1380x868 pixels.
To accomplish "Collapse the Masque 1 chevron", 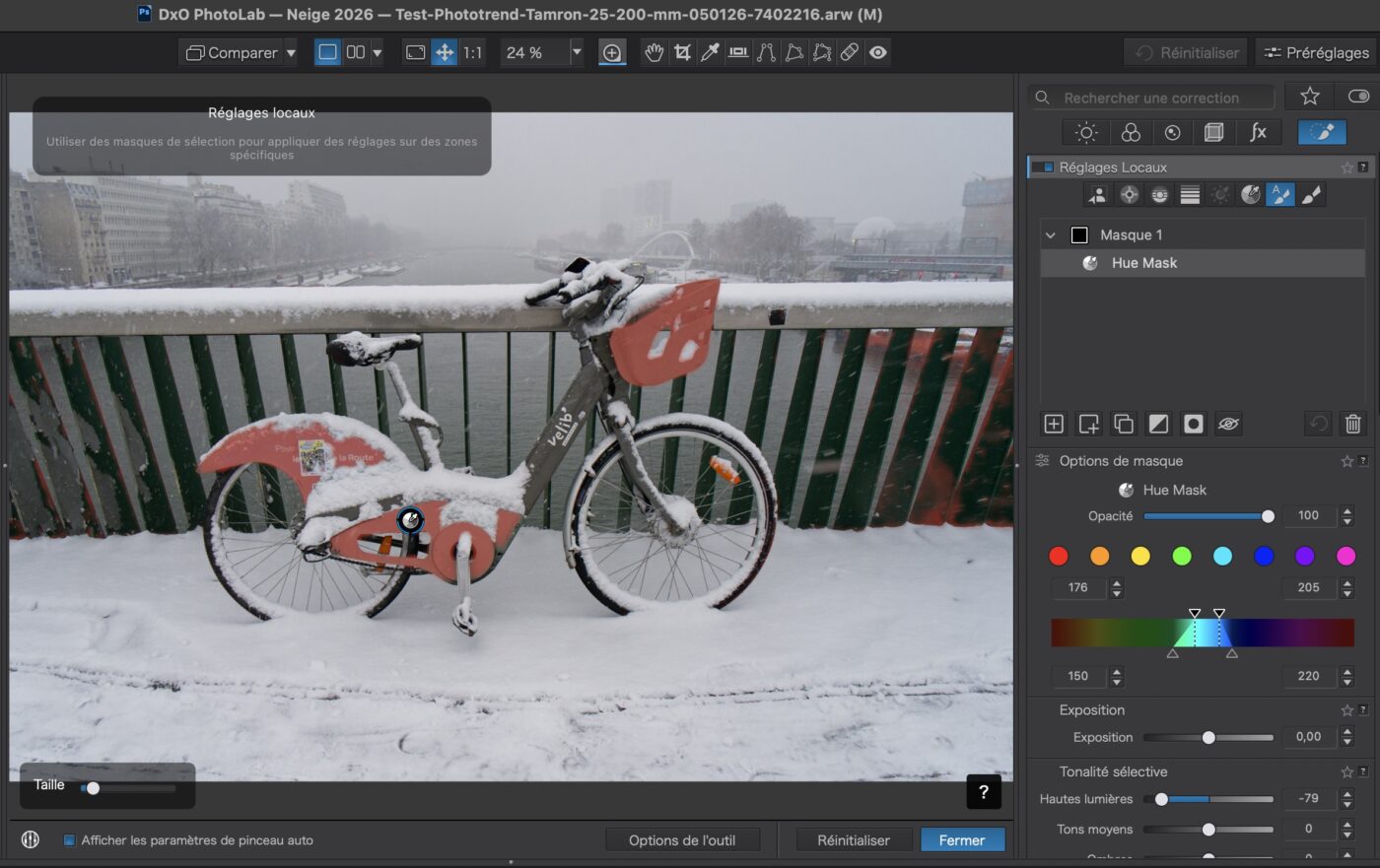I will click(x=1050, y=234).
